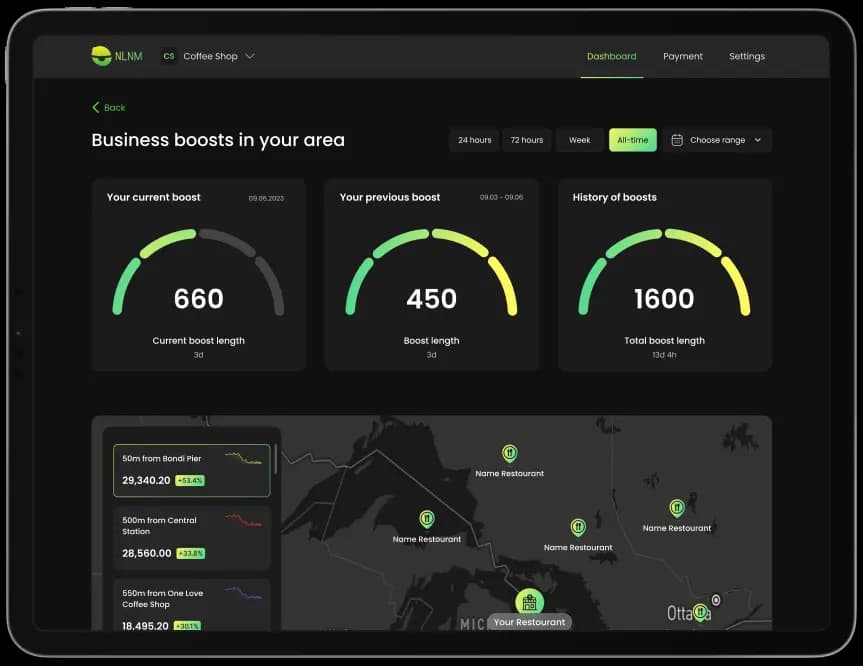
Task: Expand the Choose range dropdown
Action: pyautogui.click(x=717, y=140)
